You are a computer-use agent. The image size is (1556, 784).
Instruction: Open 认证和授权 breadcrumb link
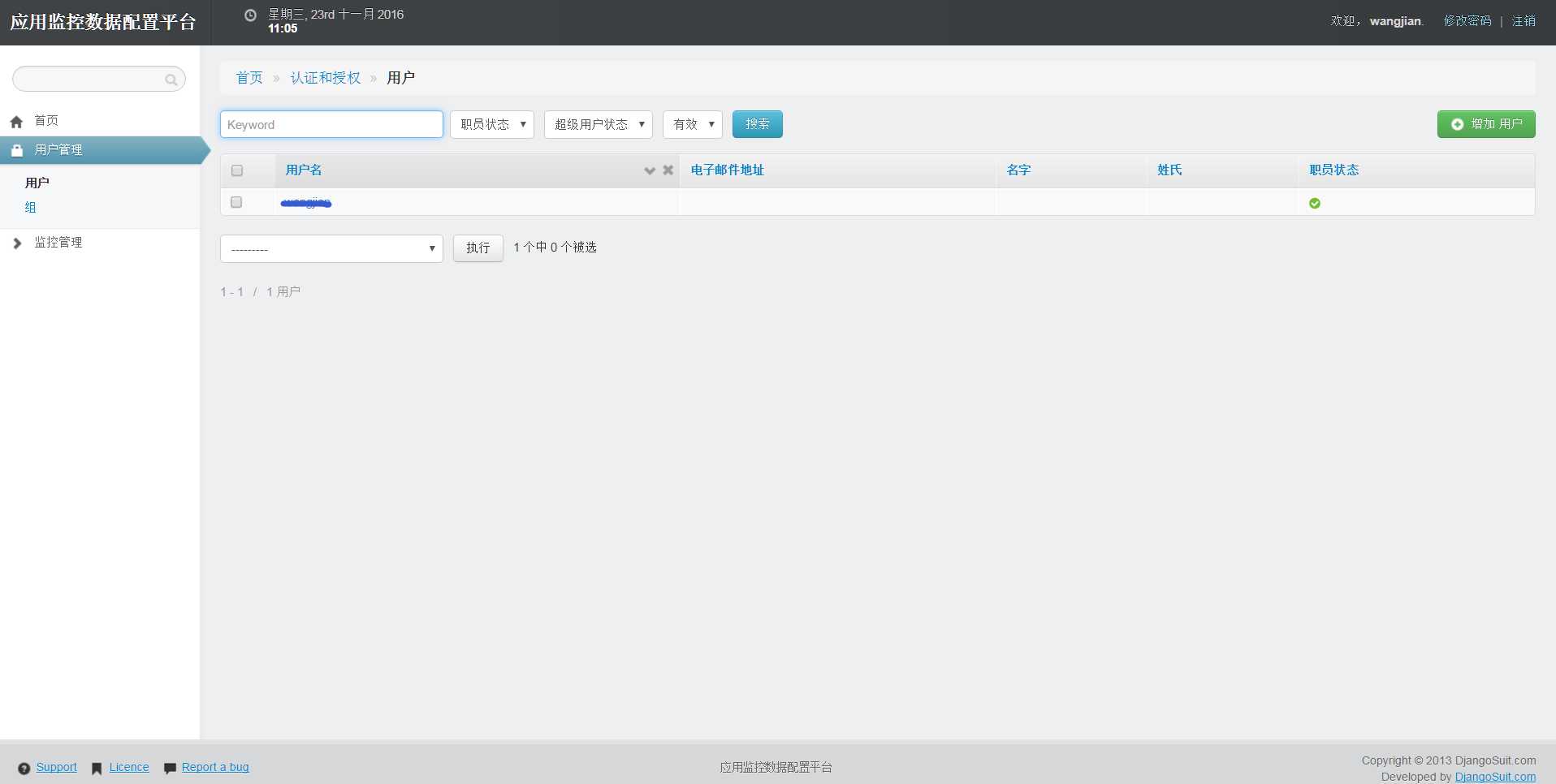326,78
